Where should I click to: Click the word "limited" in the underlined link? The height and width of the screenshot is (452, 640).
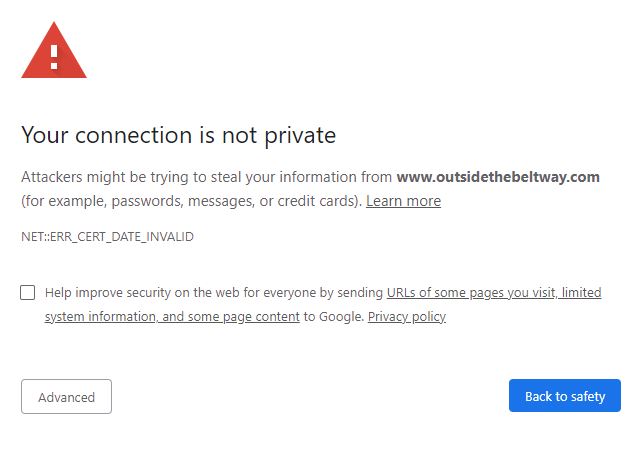click(581, 292)
